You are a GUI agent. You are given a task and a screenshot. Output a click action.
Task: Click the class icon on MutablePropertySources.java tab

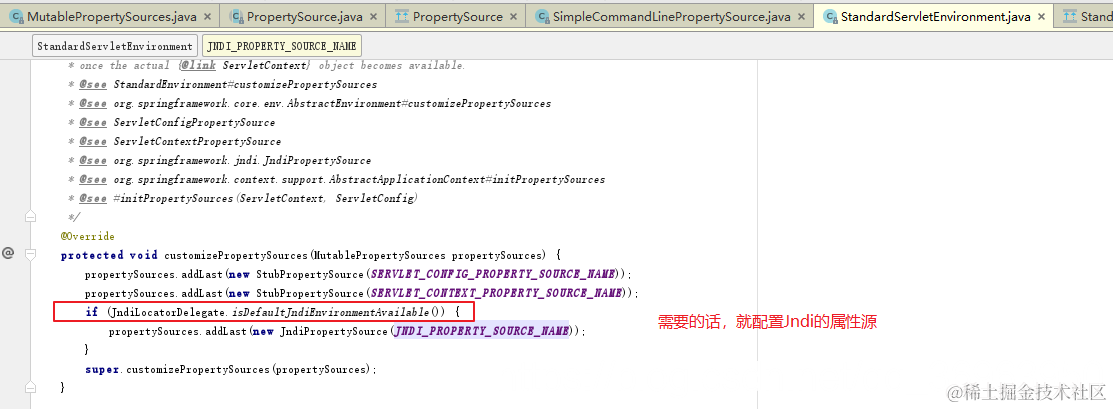tap(16, 16)
